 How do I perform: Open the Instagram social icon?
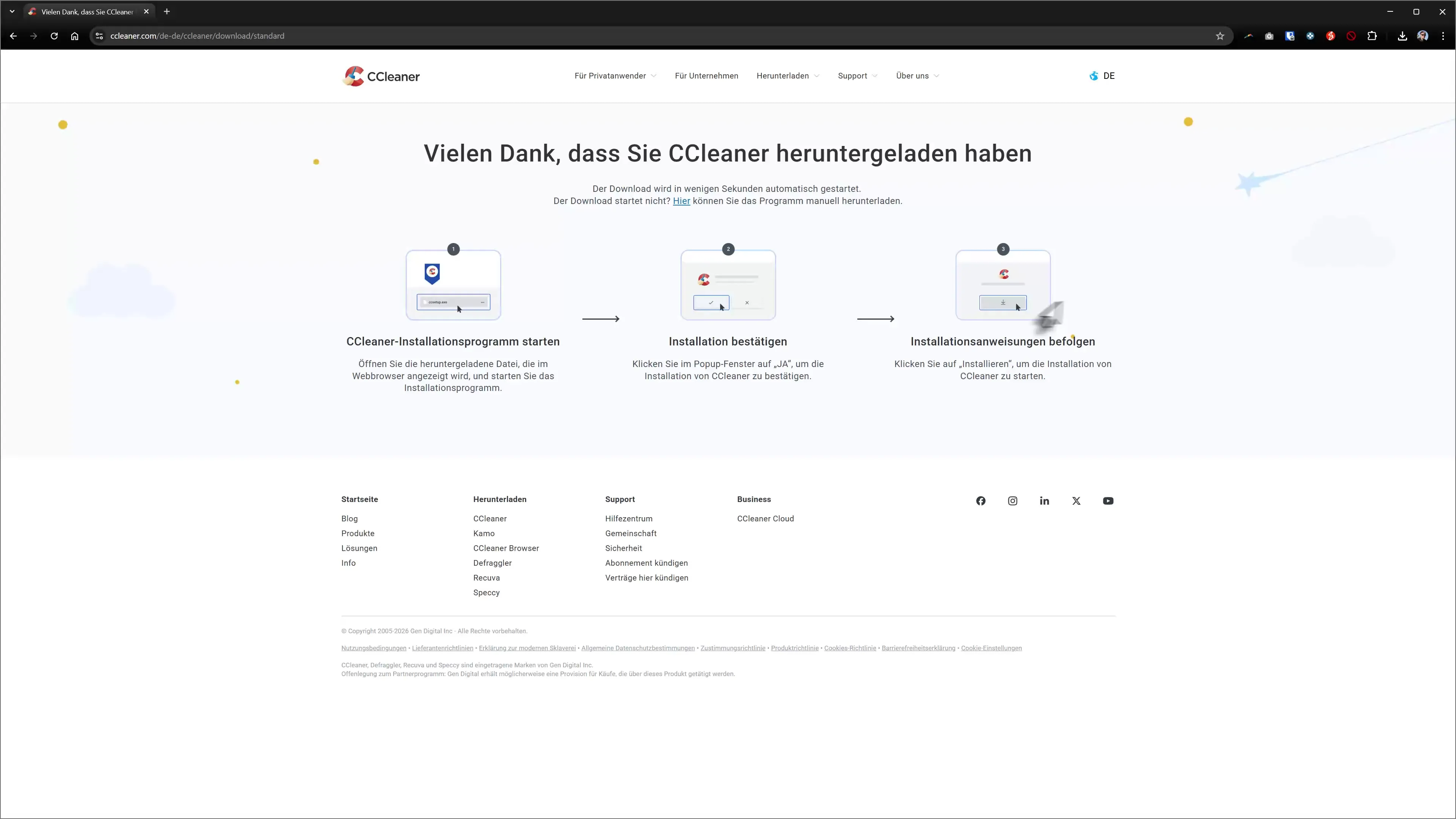pos(1012,501)
